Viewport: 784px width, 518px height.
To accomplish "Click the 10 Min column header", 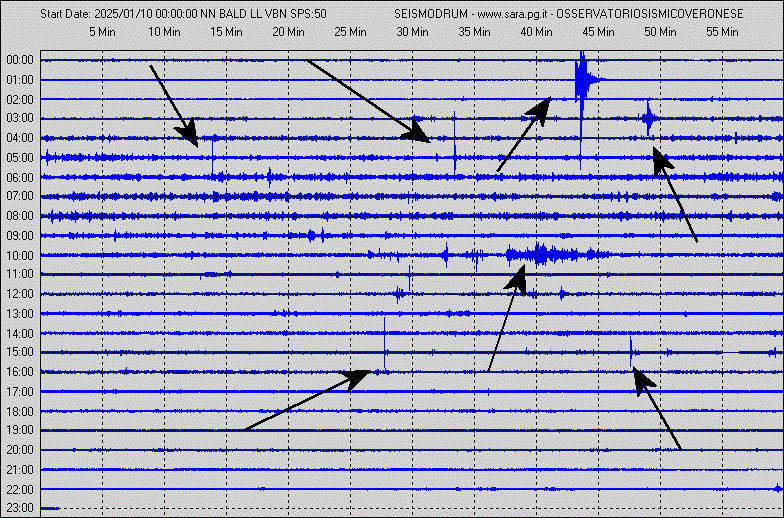I will pyautogui.click(x=164, y=32).
